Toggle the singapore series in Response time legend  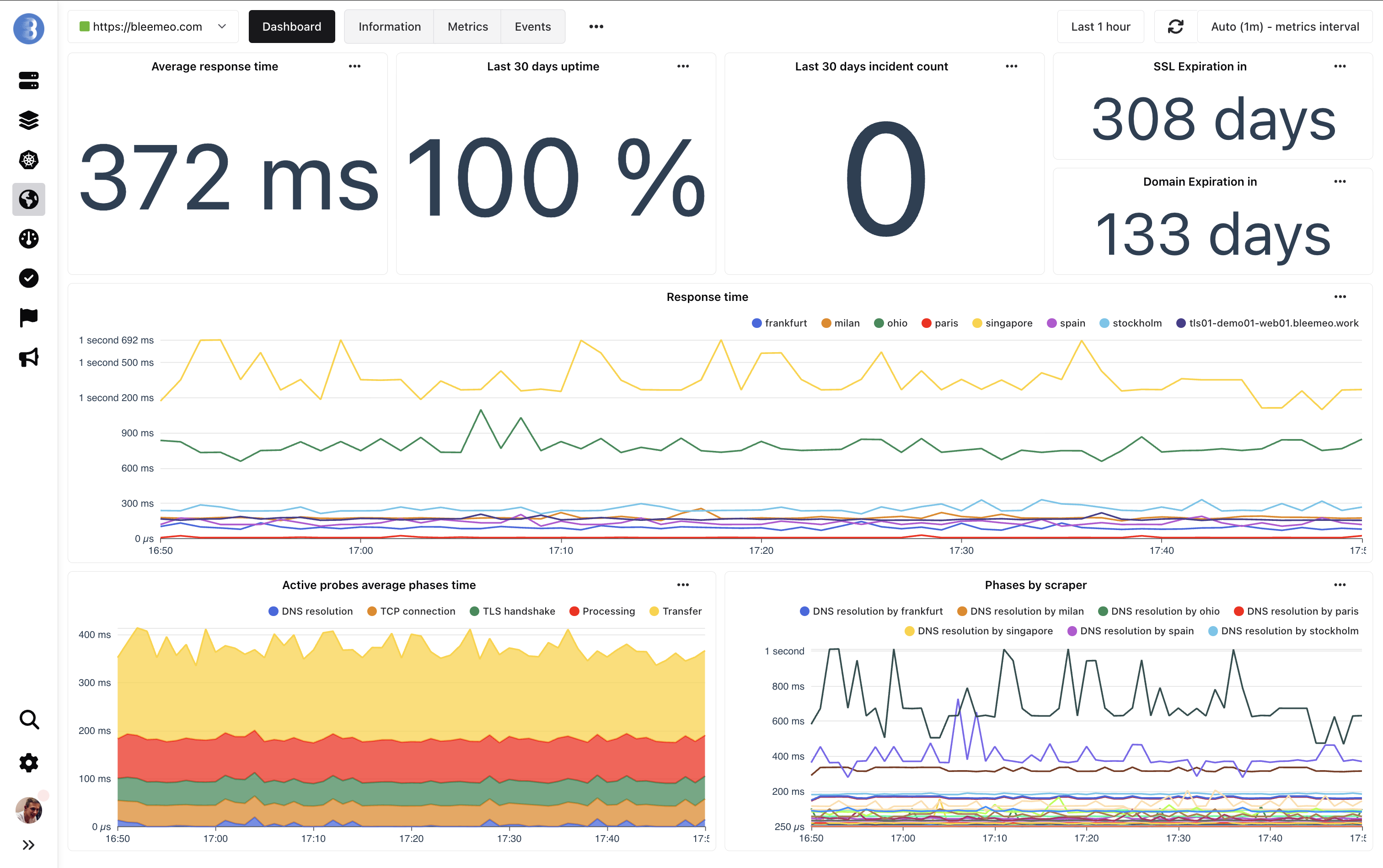(1002, 322)
